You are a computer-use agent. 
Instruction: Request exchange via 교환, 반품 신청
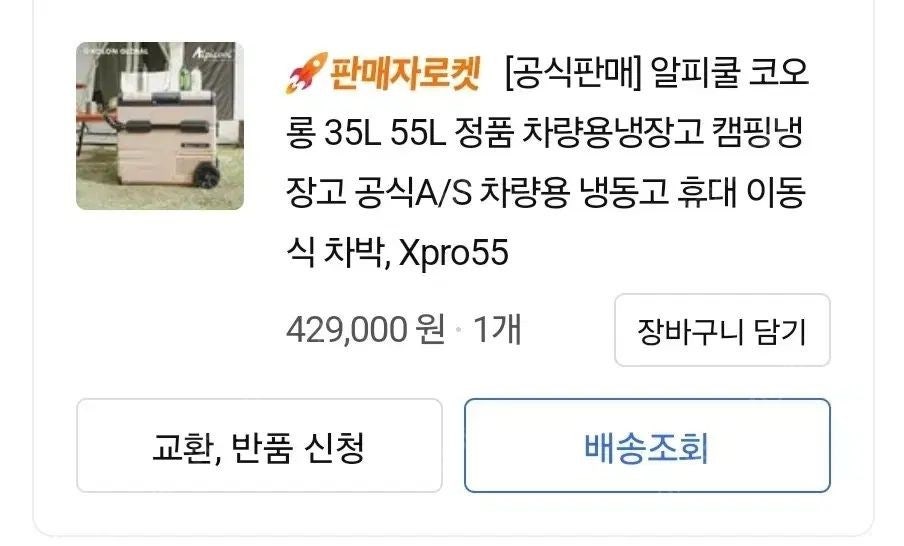click(x=259, y=446)
